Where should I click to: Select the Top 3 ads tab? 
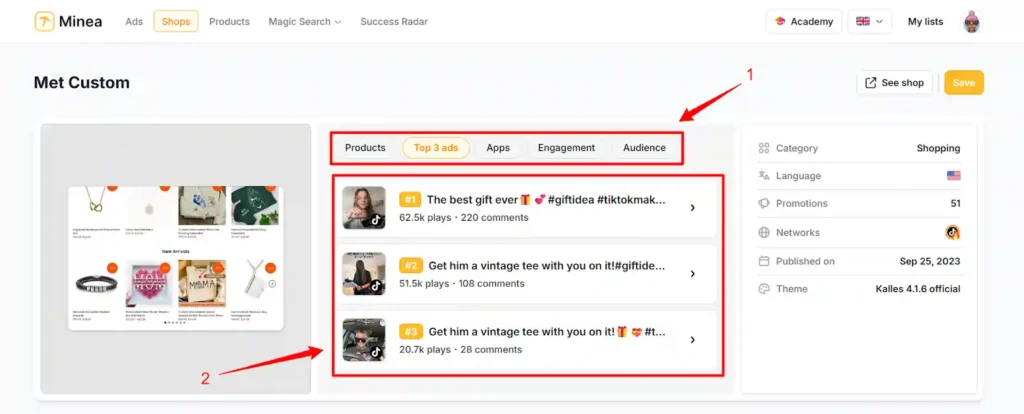point(436,148)
